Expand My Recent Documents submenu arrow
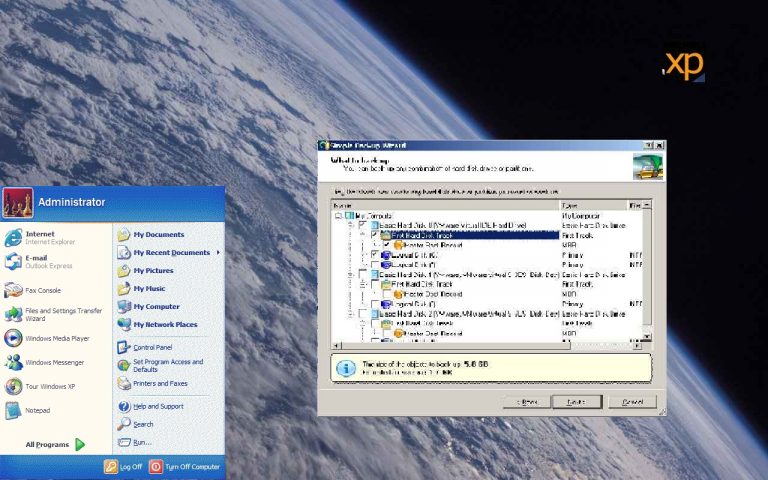768x480 pixels. pyautogui.click(x=217, y=252)
